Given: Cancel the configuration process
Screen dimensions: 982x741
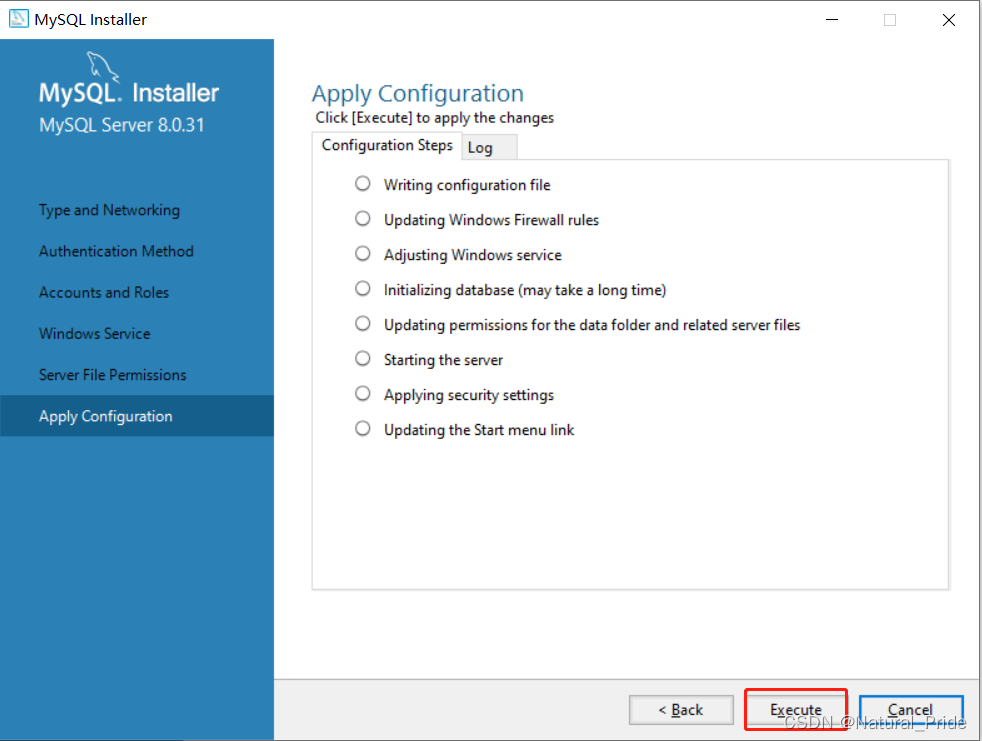Looking at the screenshot, I should (910, 710).
